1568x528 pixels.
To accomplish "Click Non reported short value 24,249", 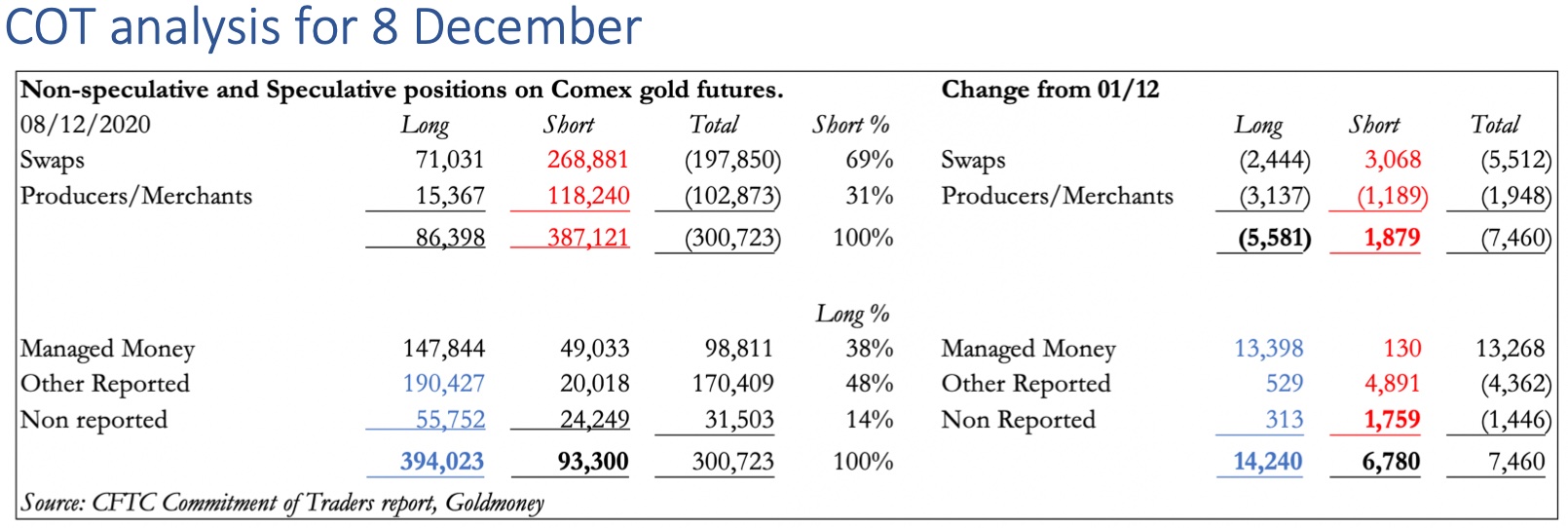I will 594,420.
